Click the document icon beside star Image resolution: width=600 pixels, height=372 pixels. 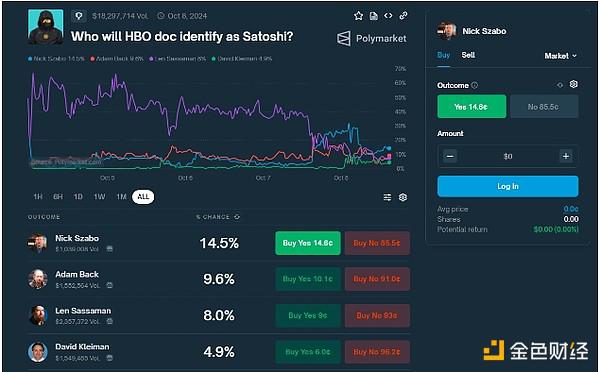tap(373, 16)
